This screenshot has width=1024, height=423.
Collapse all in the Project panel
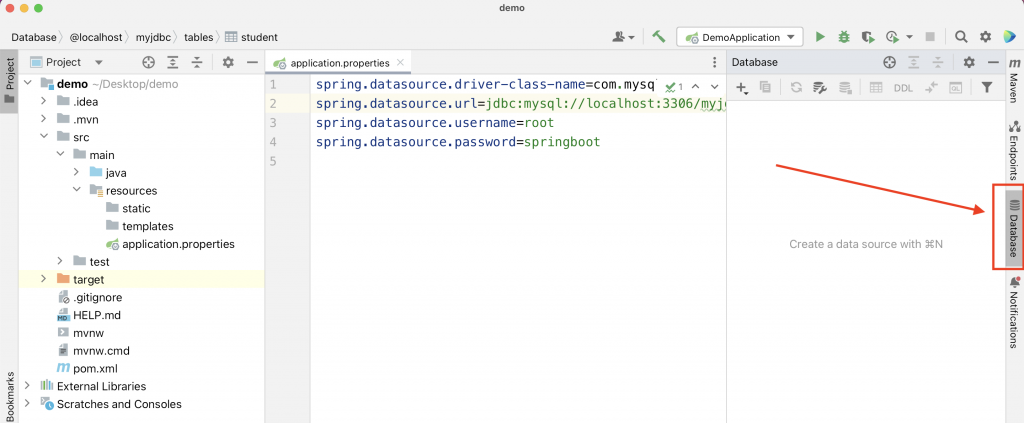(x=197, y=62)
